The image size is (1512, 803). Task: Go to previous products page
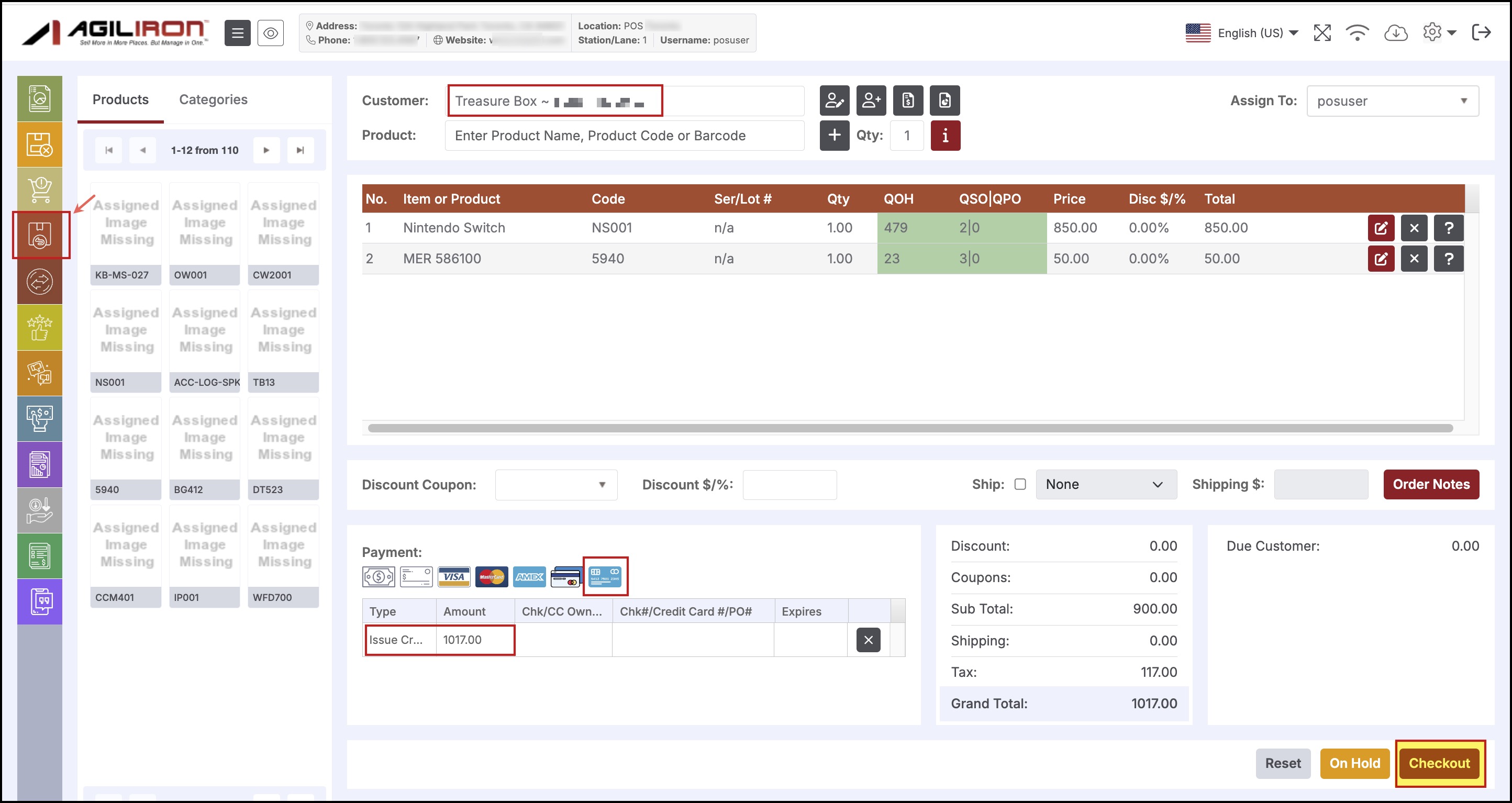click(142, 150)
